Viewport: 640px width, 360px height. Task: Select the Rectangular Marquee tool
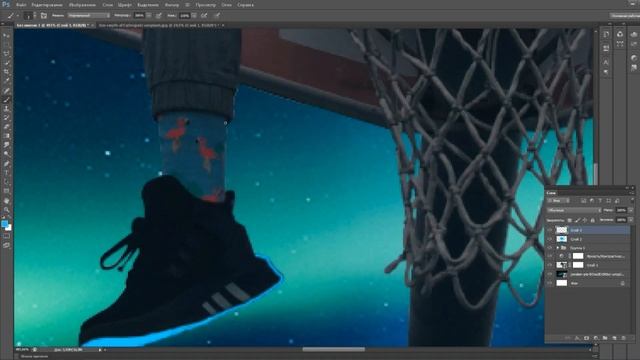click(x=7, y=45)
